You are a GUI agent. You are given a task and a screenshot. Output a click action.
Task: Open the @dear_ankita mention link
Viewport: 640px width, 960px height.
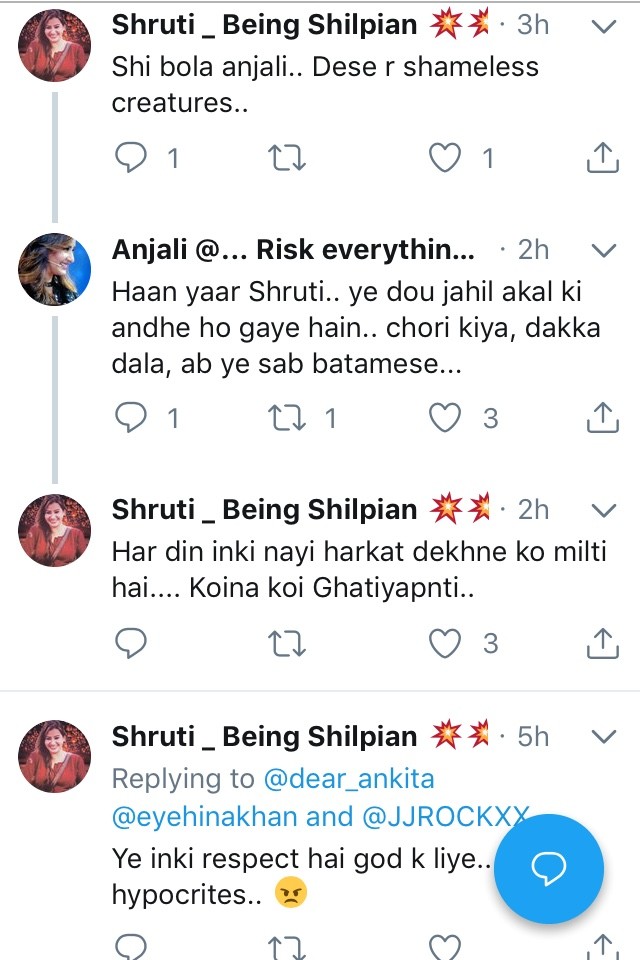tap(349, 777)
